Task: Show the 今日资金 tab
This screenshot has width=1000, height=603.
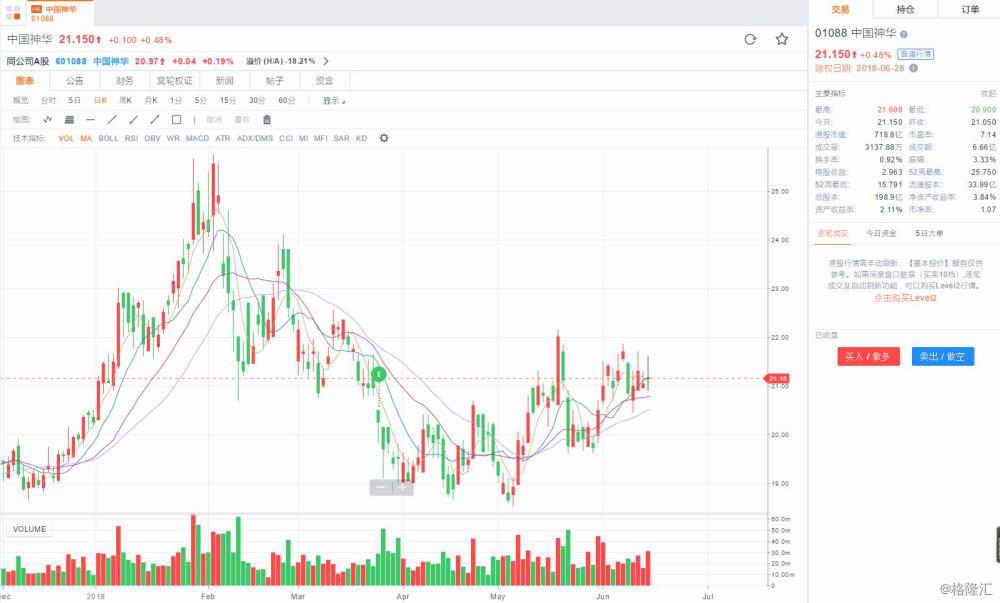Action: click(881, 233)
